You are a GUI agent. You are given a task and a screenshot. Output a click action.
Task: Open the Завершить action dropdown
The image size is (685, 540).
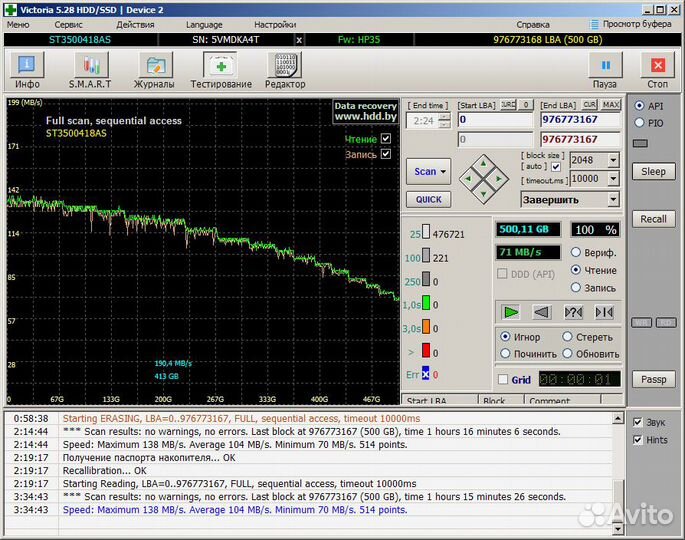tap(612, 199)
